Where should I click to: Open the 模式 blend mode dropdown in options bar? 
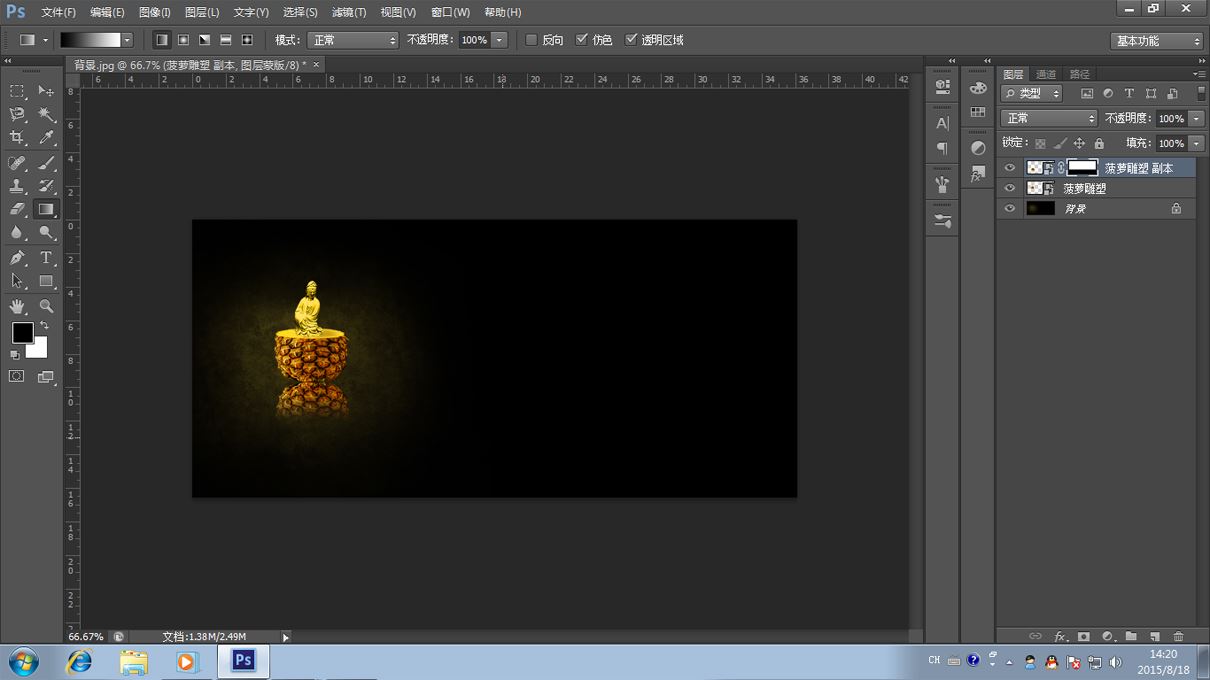352,40
